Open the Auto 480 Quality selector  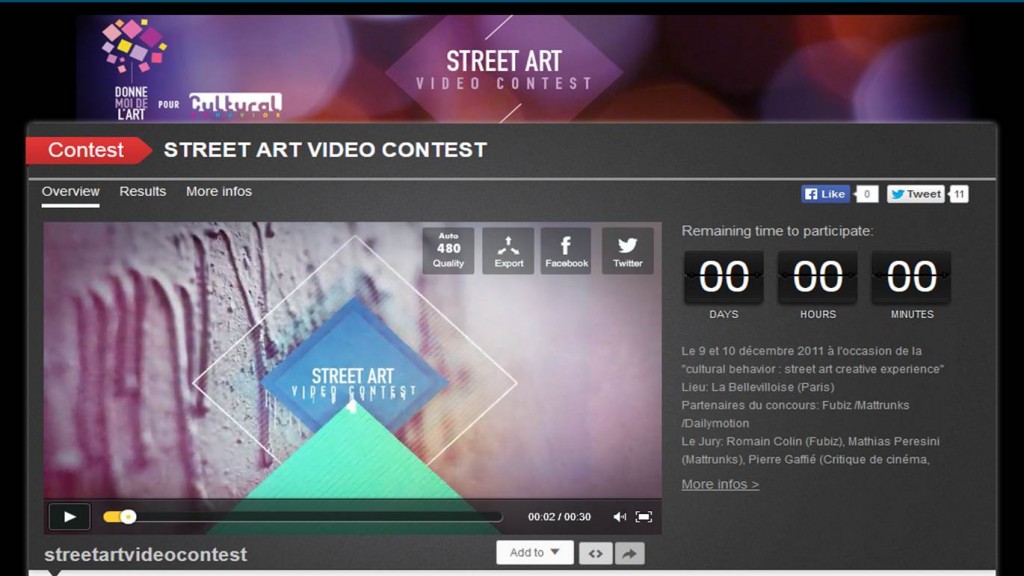pos(448,251)
